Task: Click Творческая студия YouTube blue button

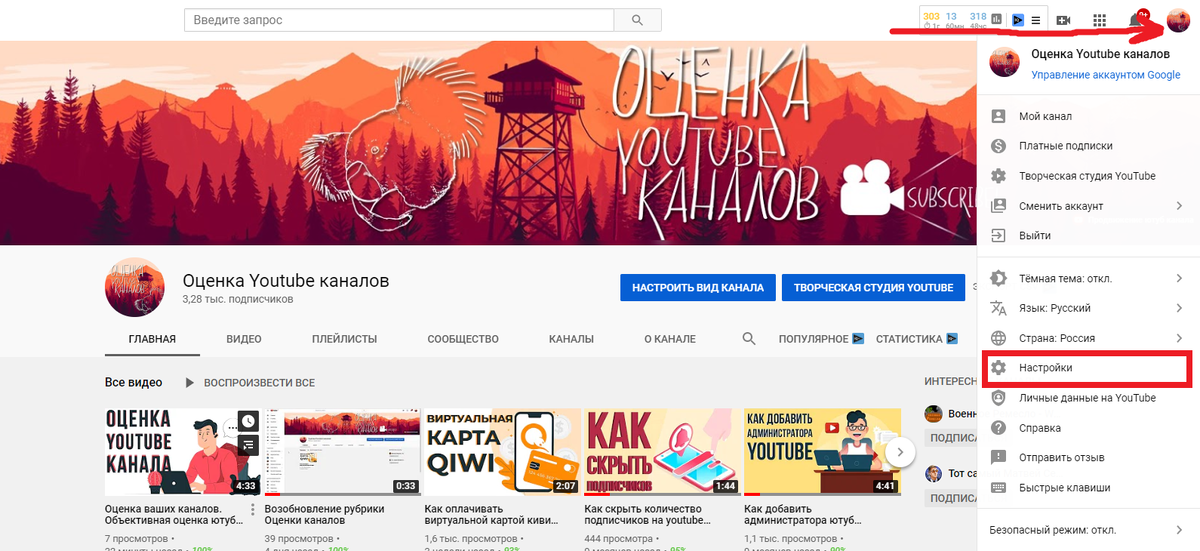Action: [x=874, y=287]
